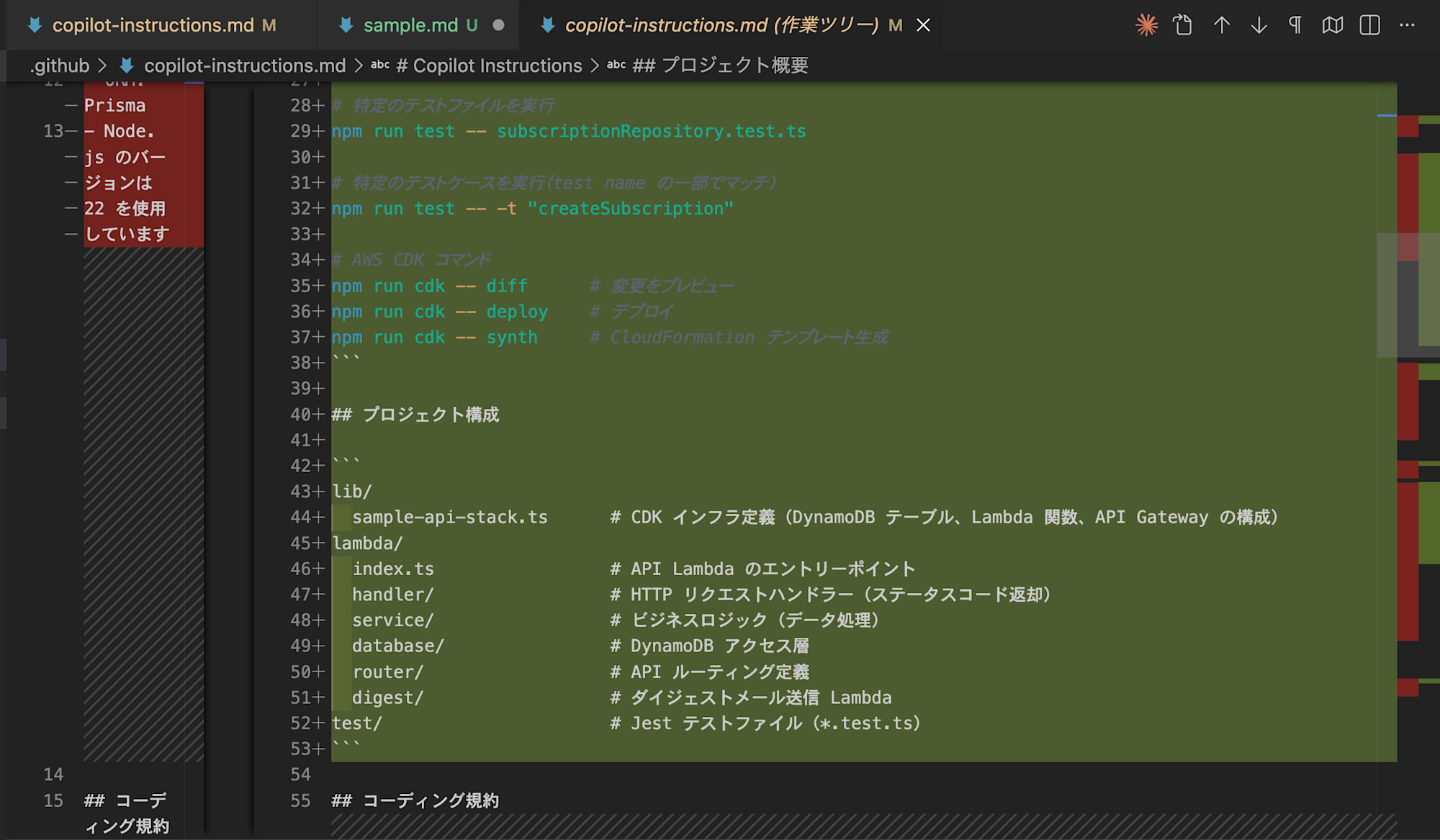Toggle whitespace display with the pilcrow icon

(x=1295, y=25)
